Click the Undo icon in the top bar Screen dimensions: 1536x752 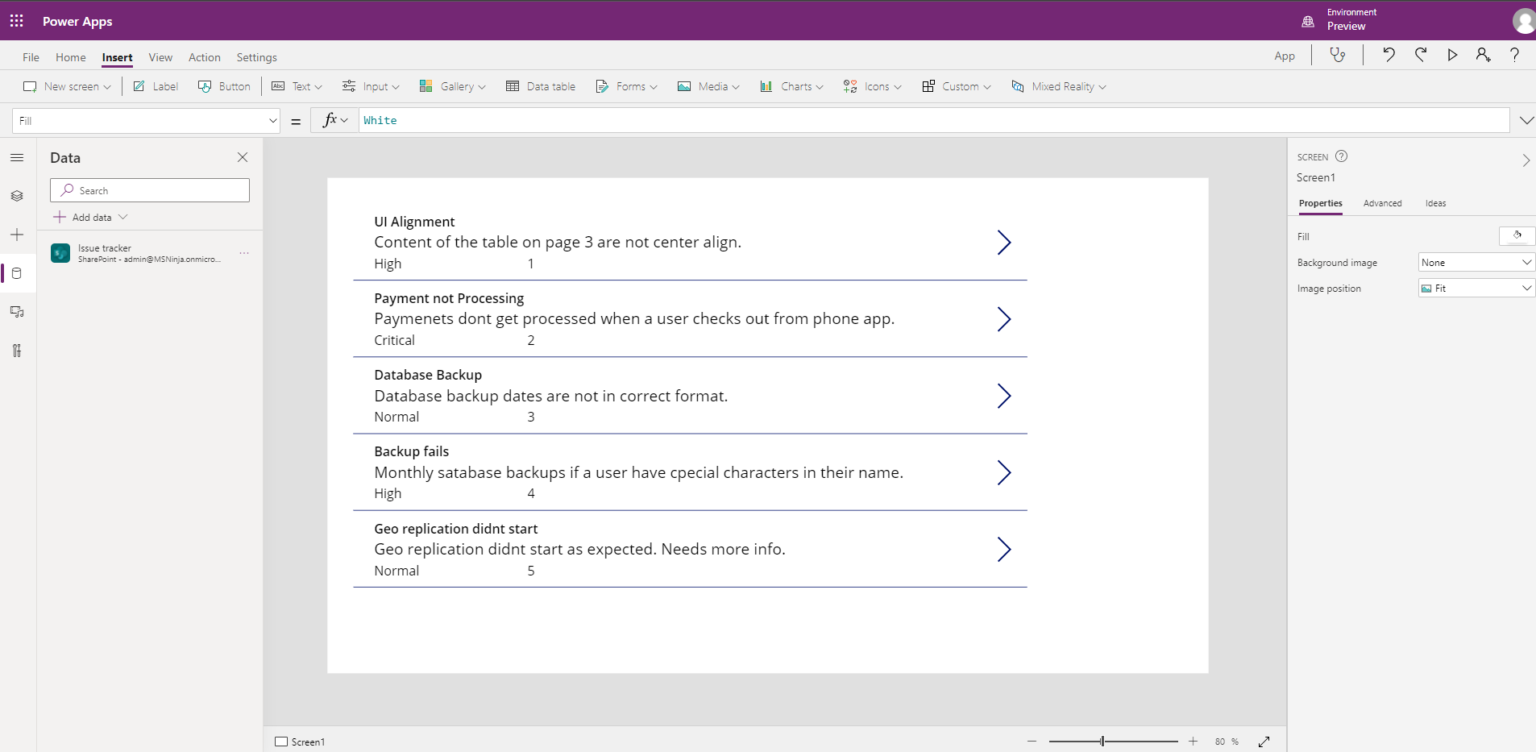tap(1388, 55)
